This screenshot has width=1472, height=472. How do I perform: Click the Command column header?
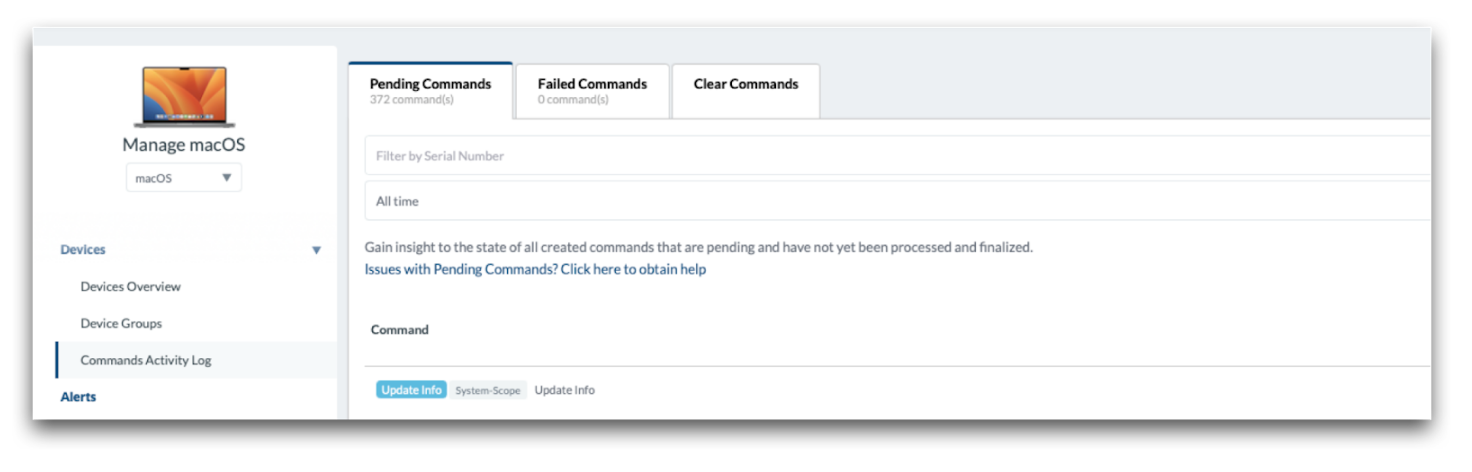[x=400, y=329]
